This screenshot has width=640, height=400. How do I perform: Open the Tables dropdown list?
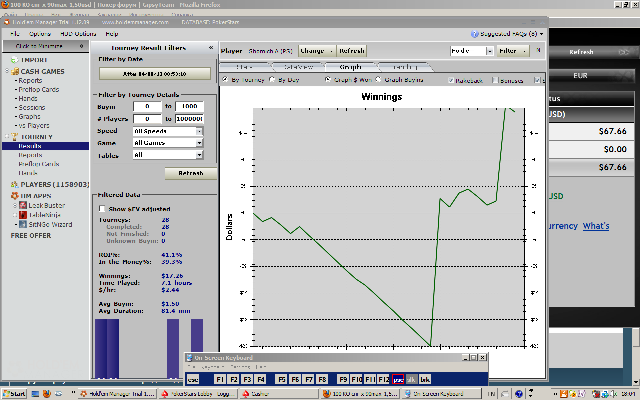[168, 155]
